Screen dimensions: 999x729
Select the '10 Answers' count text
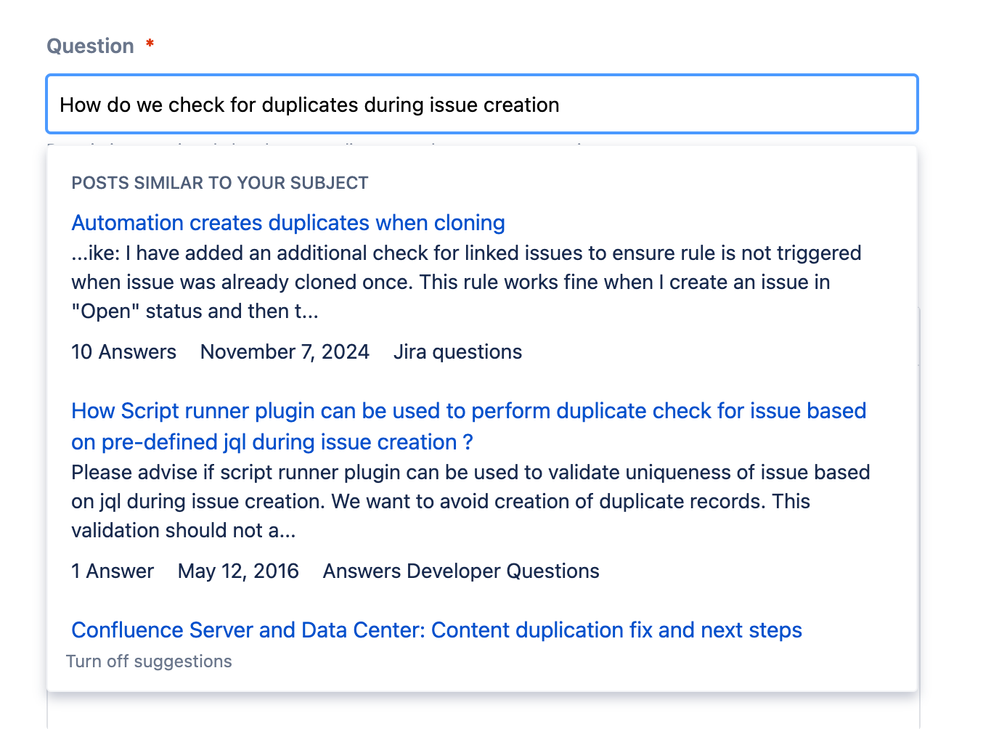tap(124, 352)
